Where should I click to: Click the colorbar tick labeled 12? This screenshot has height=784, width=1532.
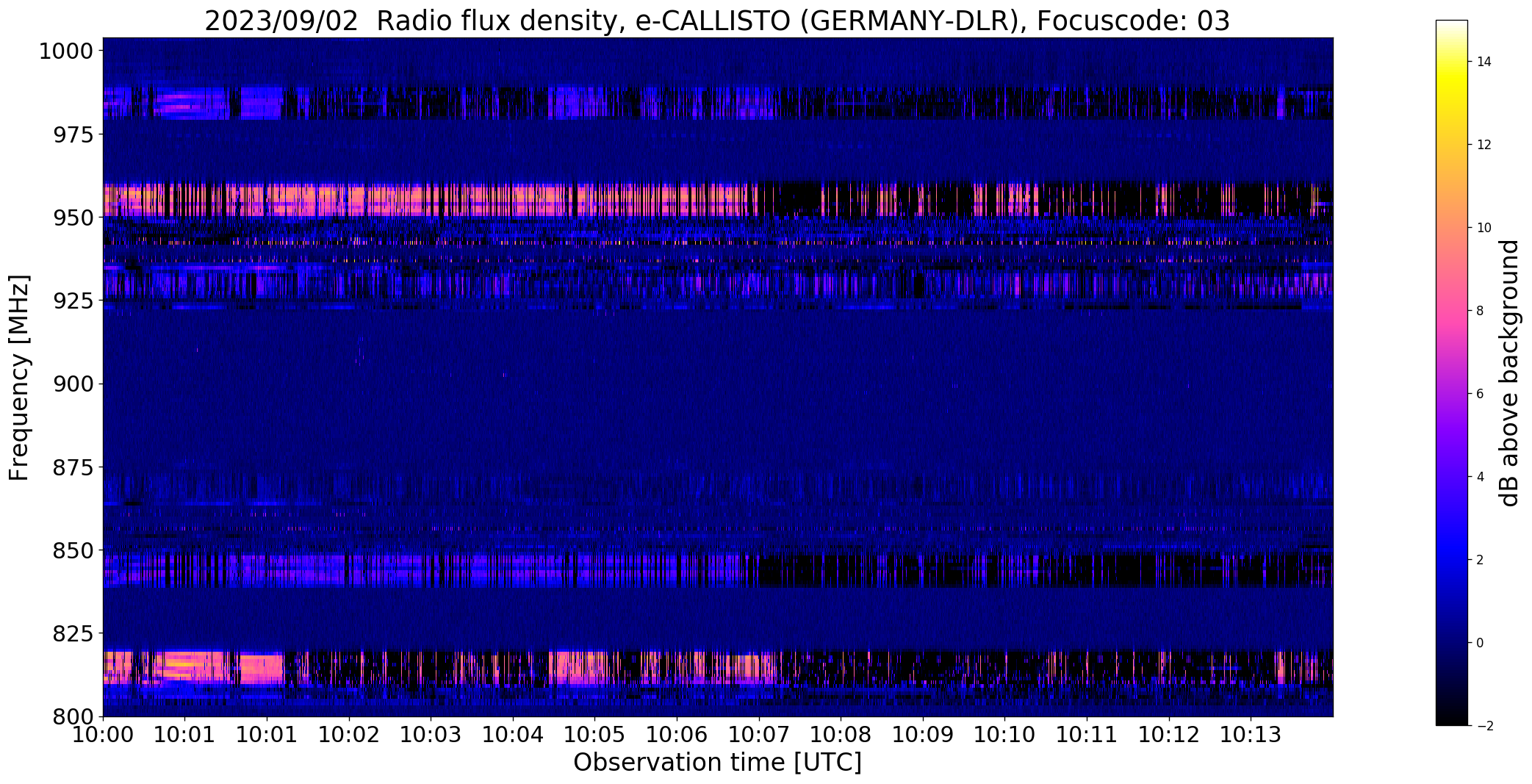tap(1484, 145)
